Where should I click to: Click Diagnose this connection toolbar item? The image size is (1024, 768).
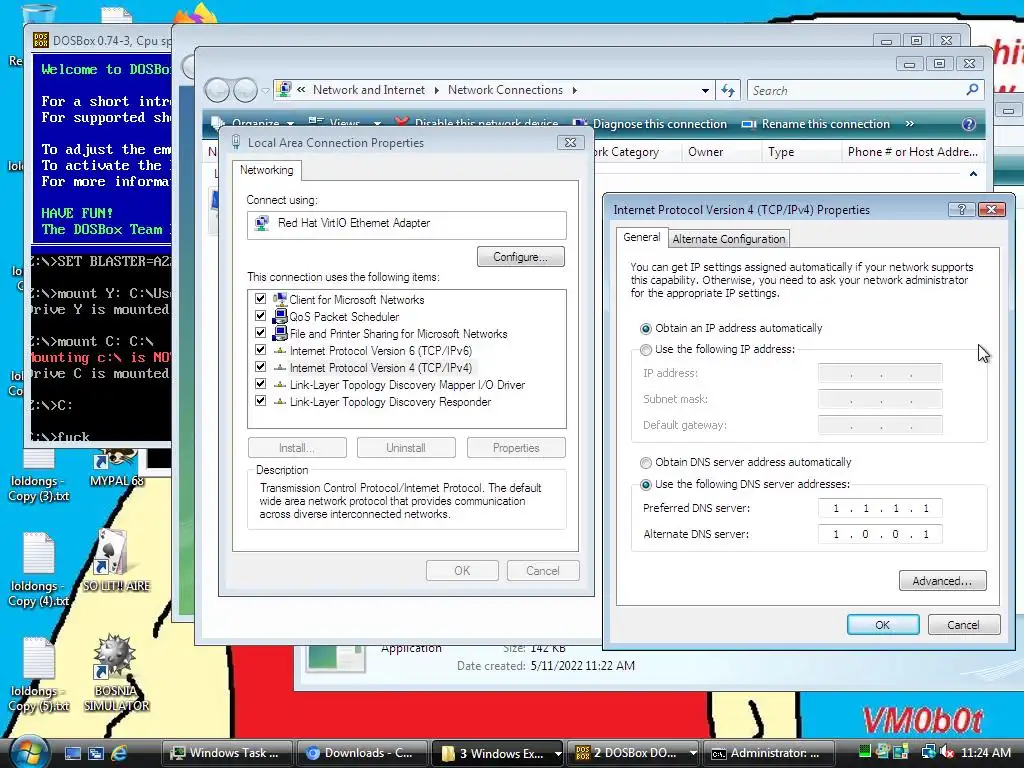click(x=650, y=123)
